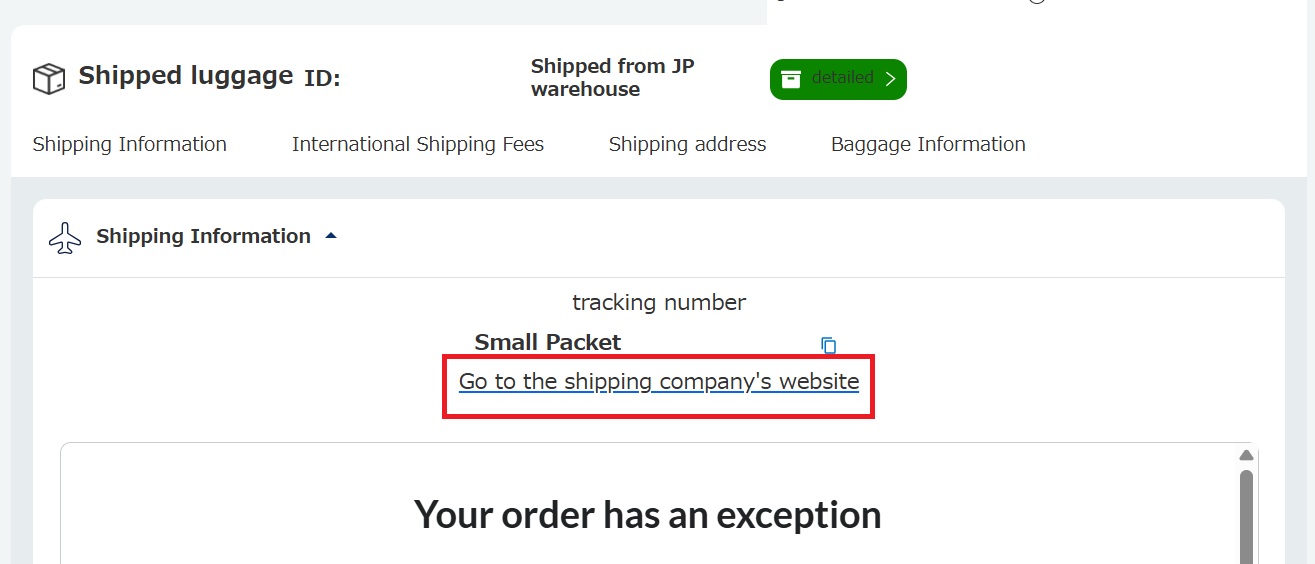Collapse the Shipping Information section using the triangle
The width and height of the screenshot is (1315, 564).
tap(331, 237)
